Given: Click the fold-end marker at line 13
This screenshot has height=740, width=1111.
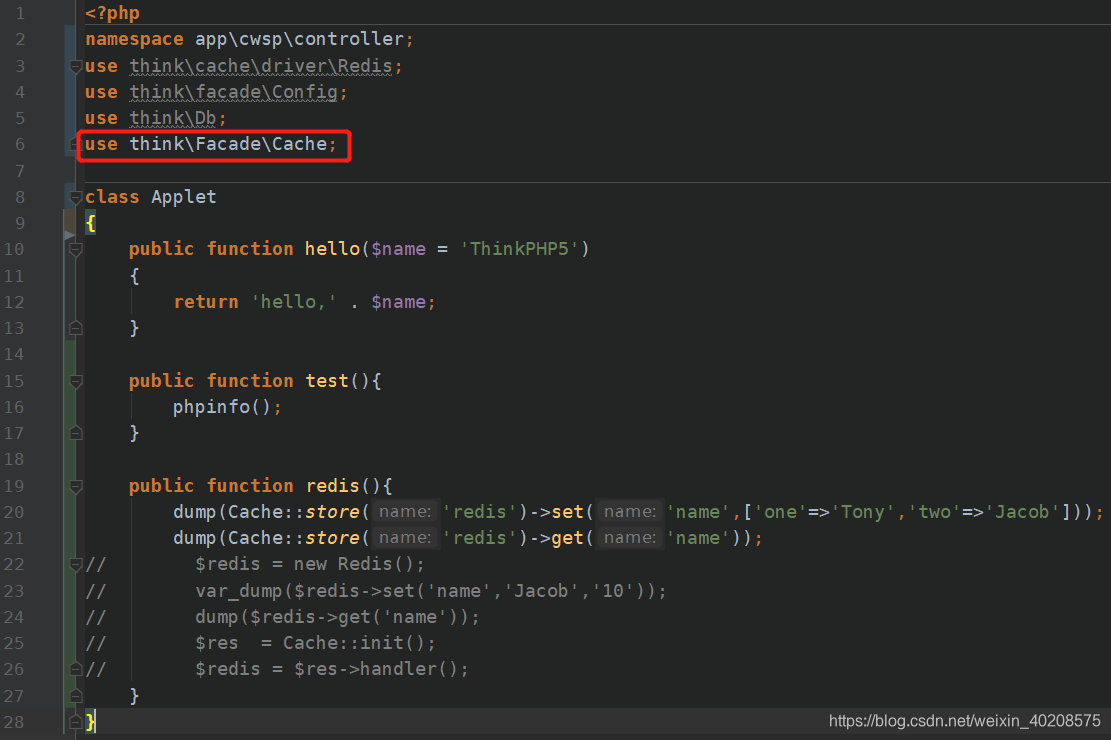Looking at the screenshot, I should click(74, 327).
